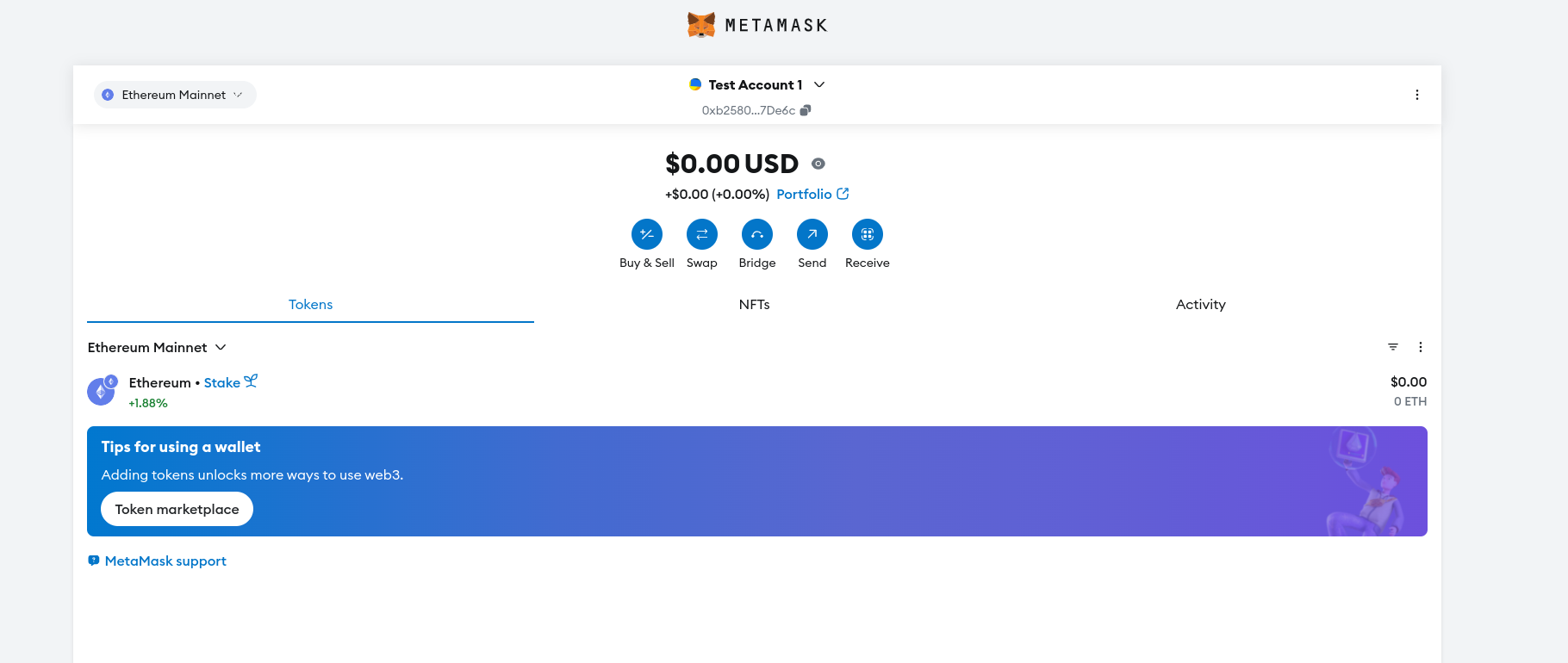
Task: Open the token sort filter icon
Action: click(x=1393, y=347)
